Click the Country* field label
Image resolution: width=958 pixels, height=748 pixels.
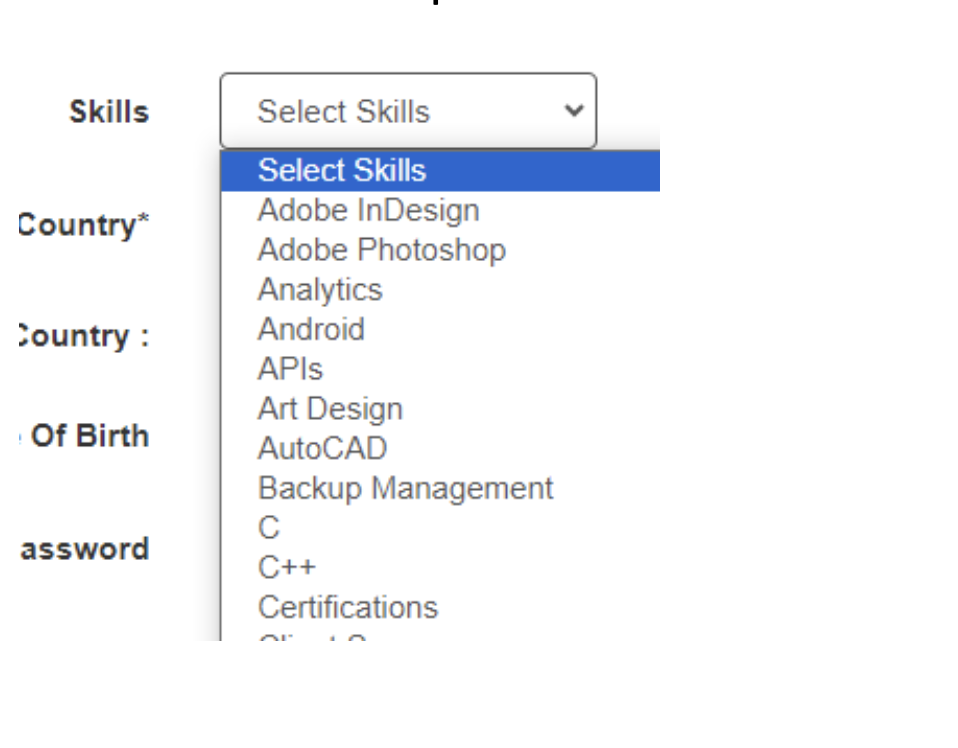coord(83,225)
